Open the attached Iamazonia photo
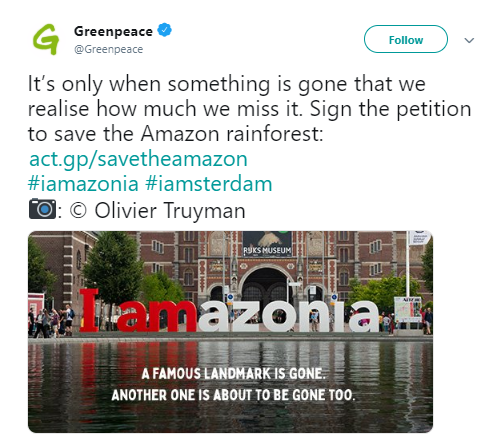Image resolution: width=497 pixels, height=446 pixels. pos(230,332)
